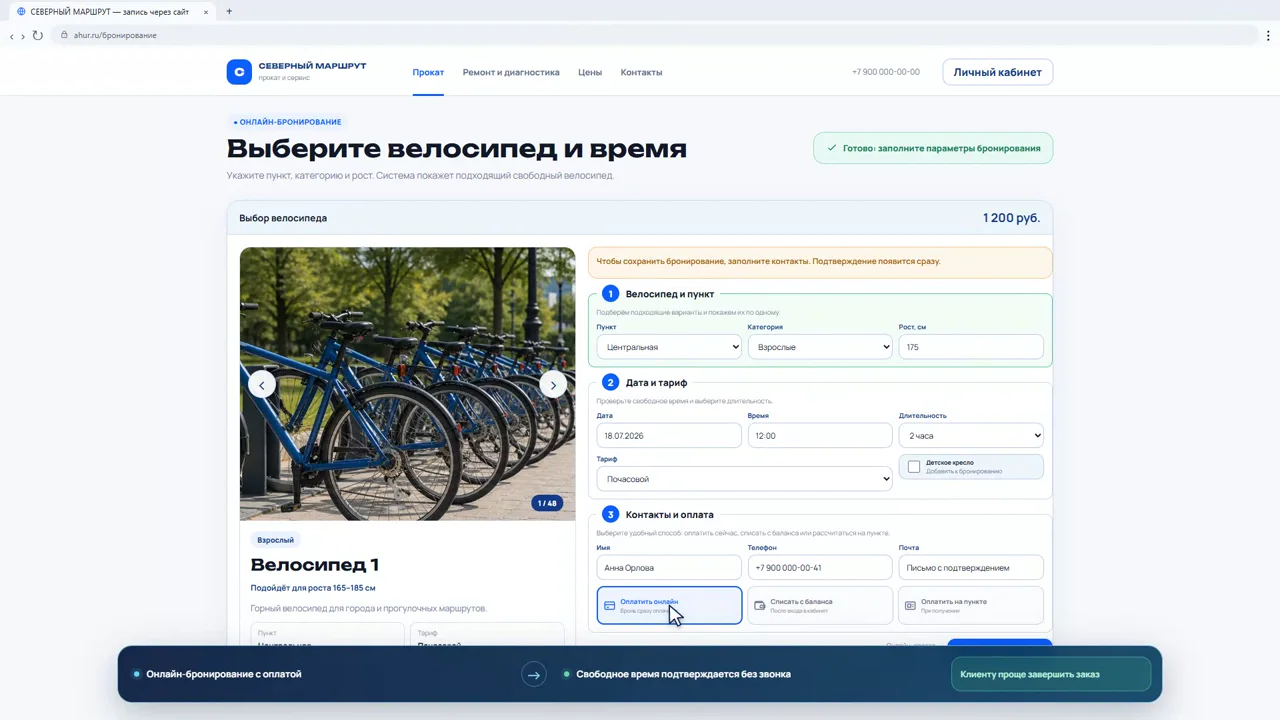Click the Почта field

tap(971, 567)
